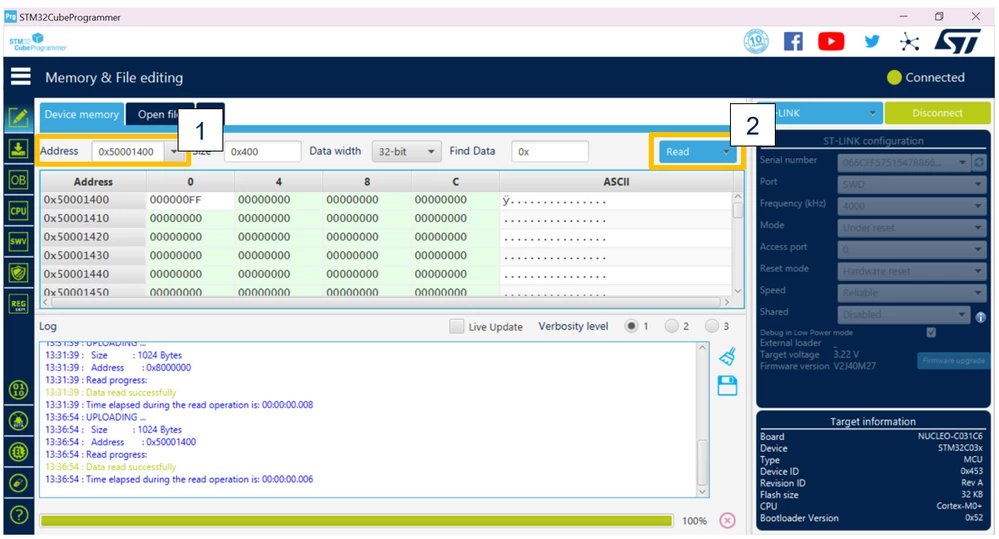Enable the Live Update checkbox

point(456,326)
